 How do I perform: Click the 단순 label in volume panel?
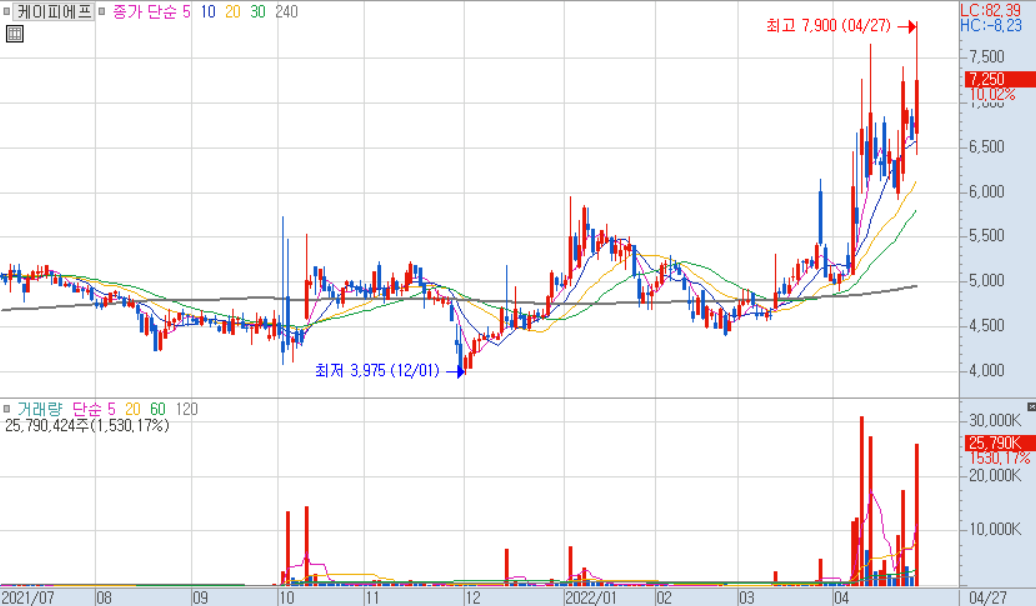click(86, 409)
